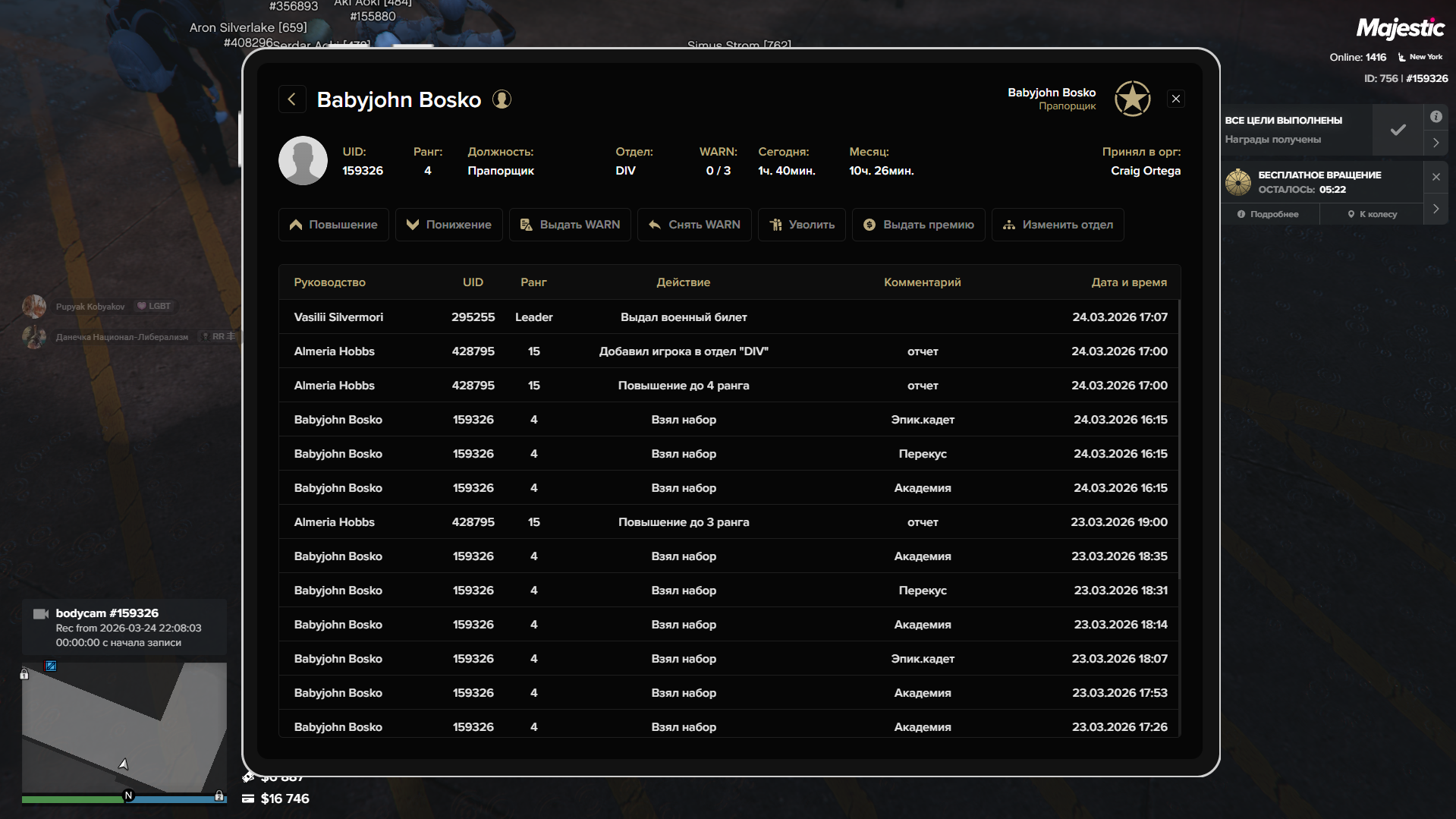This screenshot has width=1456, height=819.
Task: Click the star faction emblem icon
Action: 1132,99
